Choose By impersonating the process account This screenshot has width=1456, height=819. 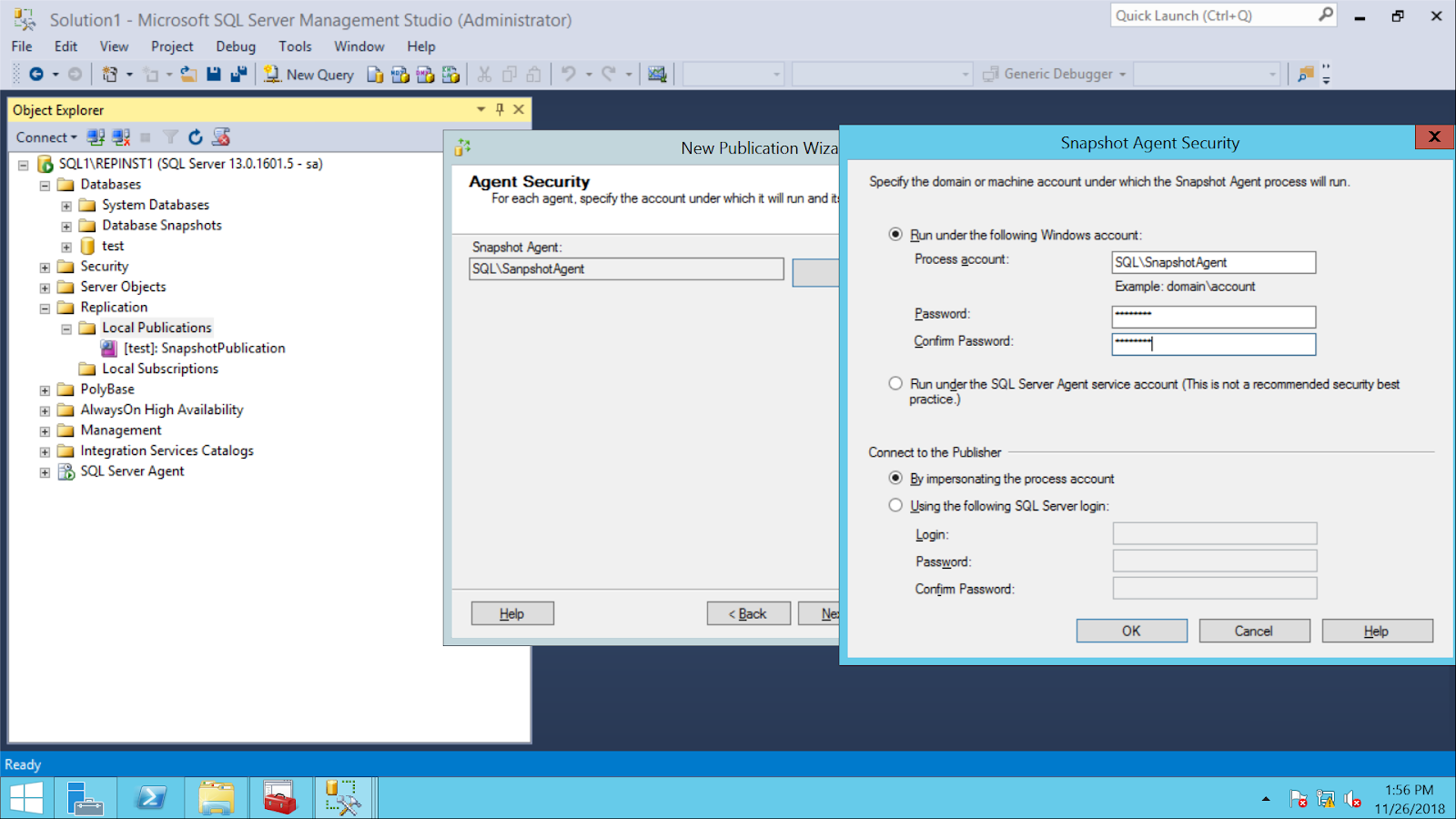click(x=895, y=479)
